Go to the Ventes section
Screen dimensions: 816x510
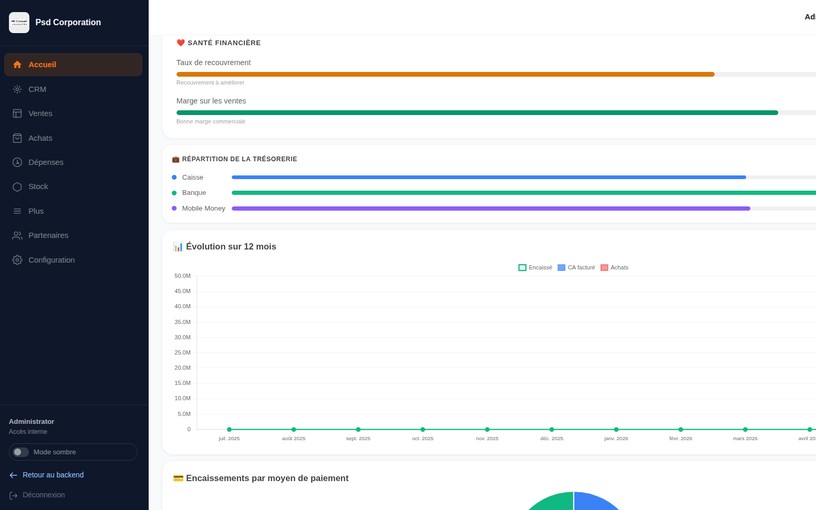click(x=73, y=113)
